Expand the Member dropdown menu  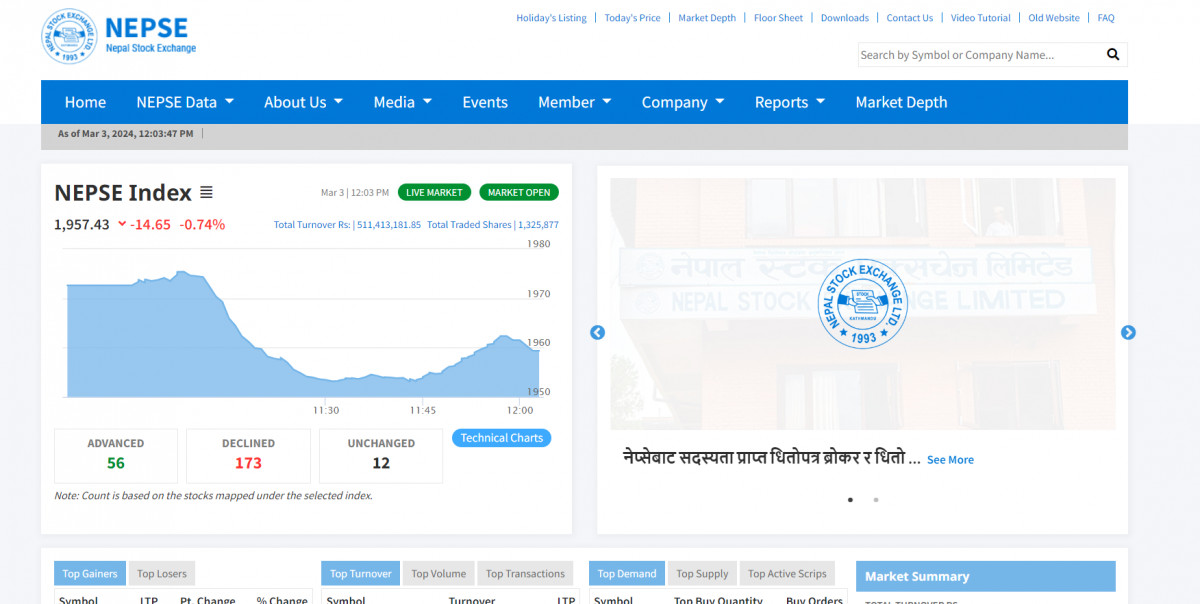coord(576,102)
